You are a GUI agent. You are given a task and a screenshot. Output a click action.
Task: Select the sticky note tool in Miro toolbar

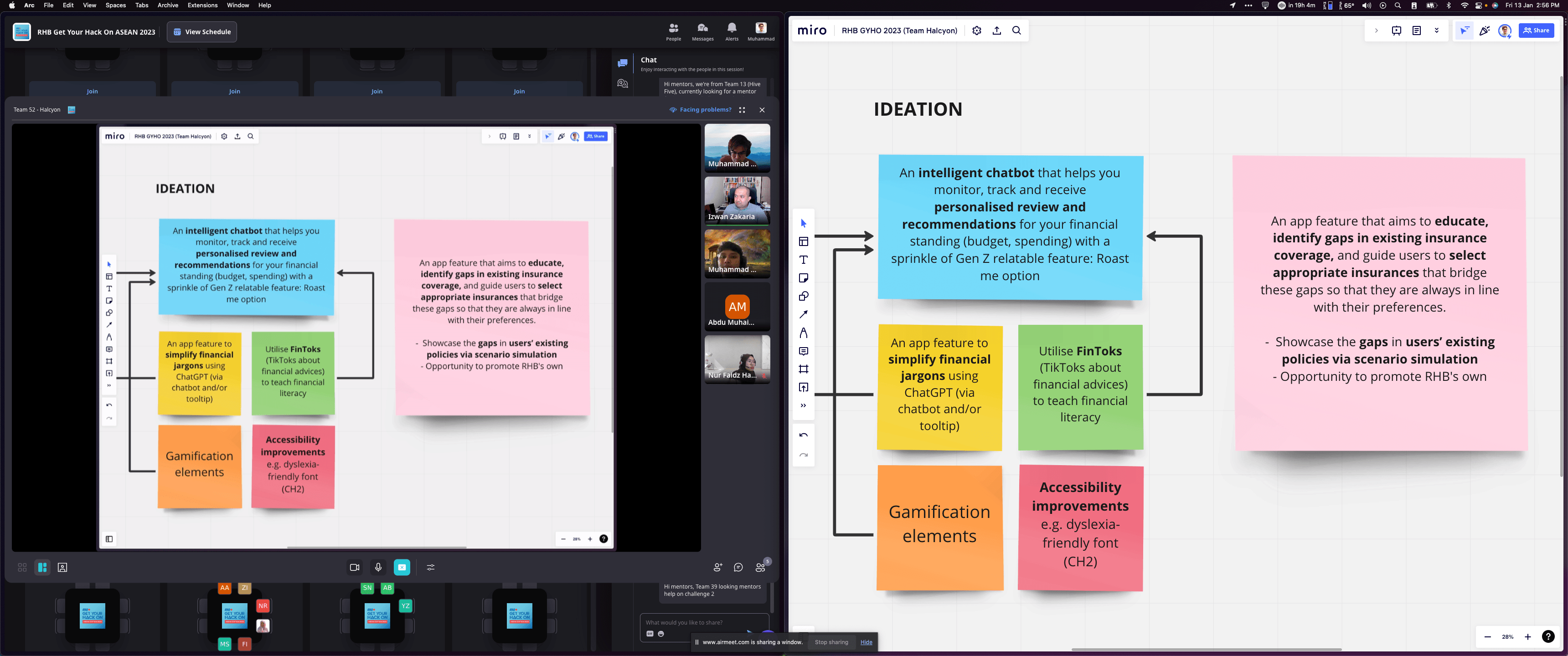804,278
